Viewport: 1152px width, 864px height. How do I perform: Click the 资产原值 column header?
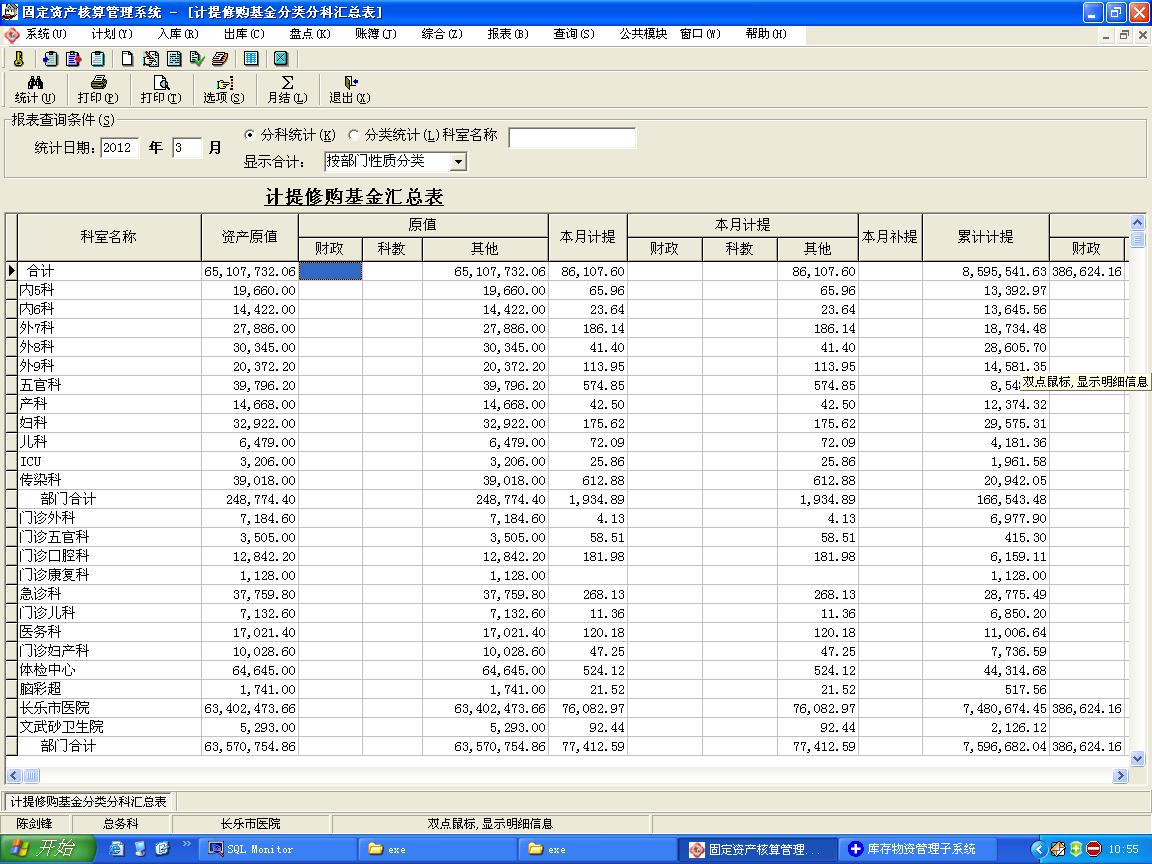(x=250, y=237)
